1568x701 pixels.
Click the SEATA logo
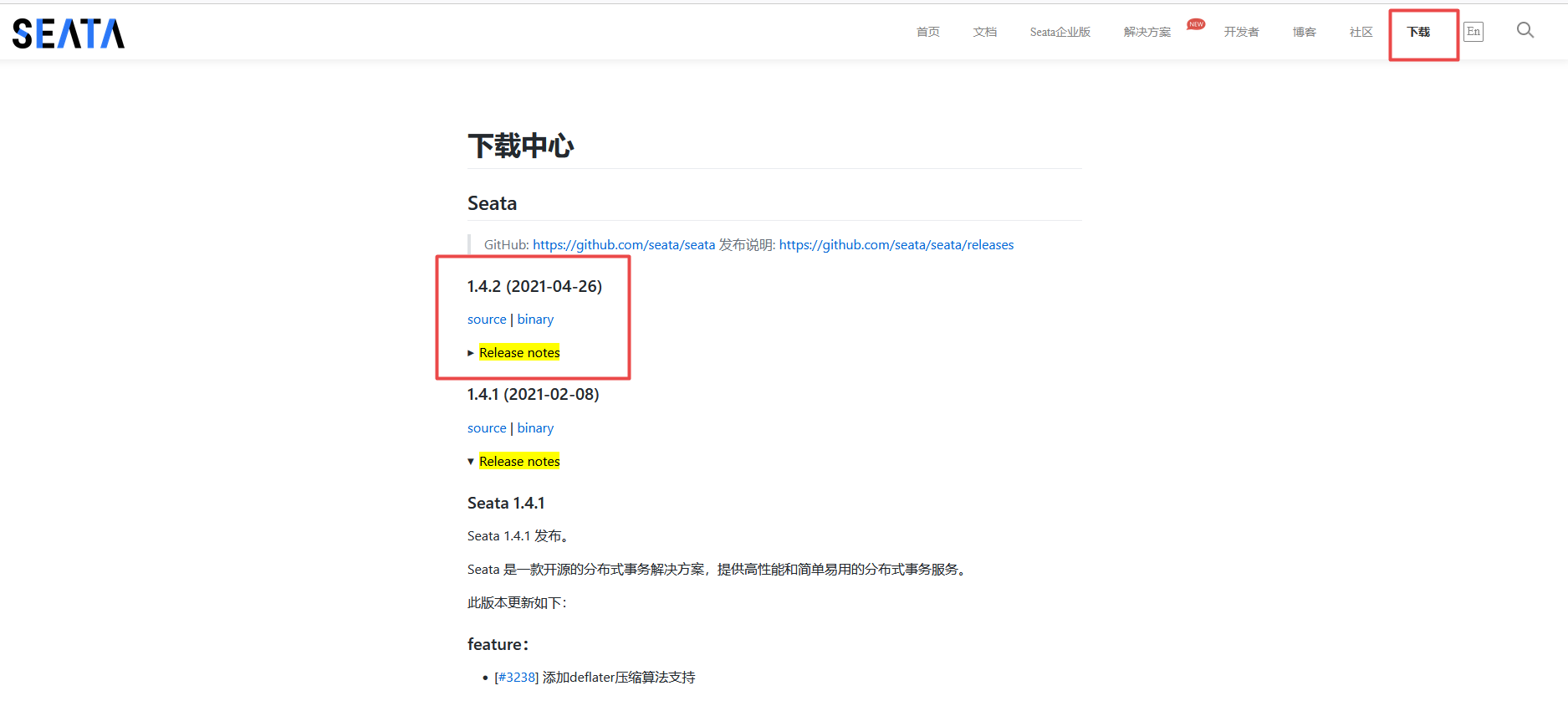[x=69, y=33]
